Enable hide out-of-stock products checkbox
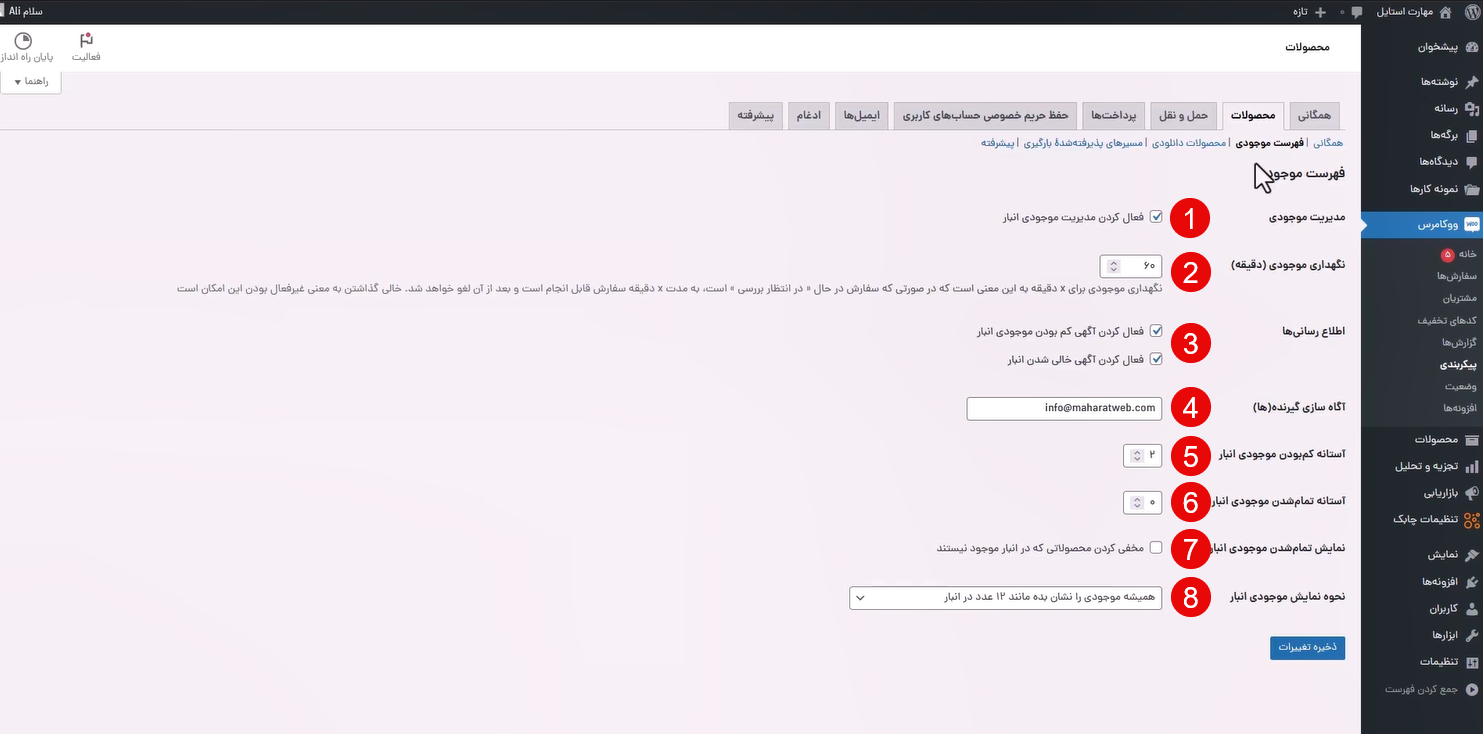Viewport: 1483px width, 734px height. point(1156,548)
